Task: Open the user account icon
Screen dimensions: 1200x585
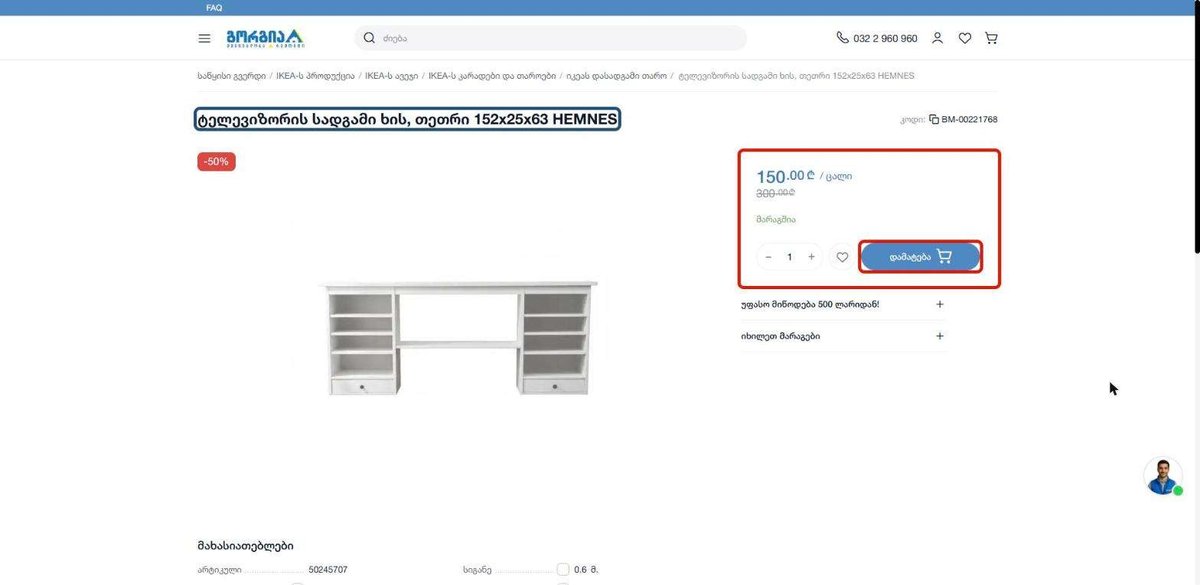Action: [x=937, y=38]
